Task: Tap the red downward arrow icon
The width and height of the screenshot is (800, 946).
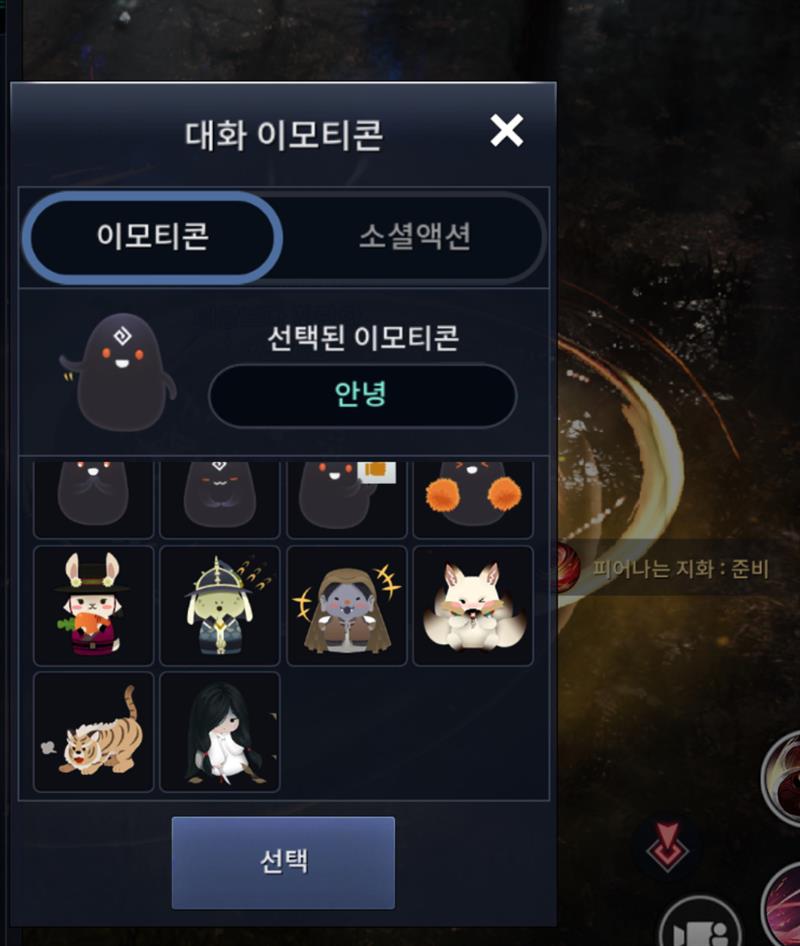Action: pyautogui.click(x=667, y=846)
